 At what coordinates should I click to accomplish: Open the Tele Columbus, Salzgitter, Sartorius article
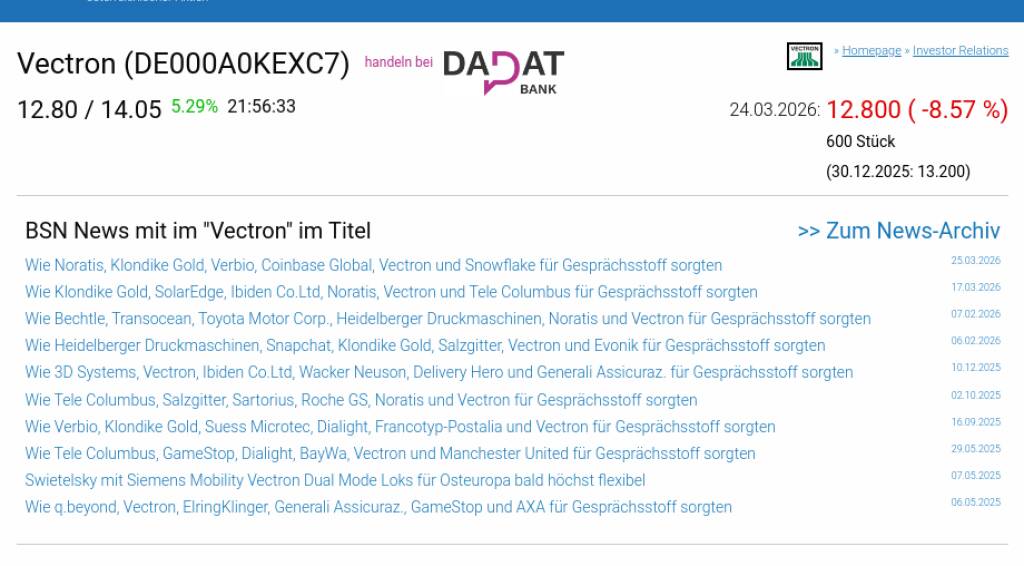click(x=361, y=400)
